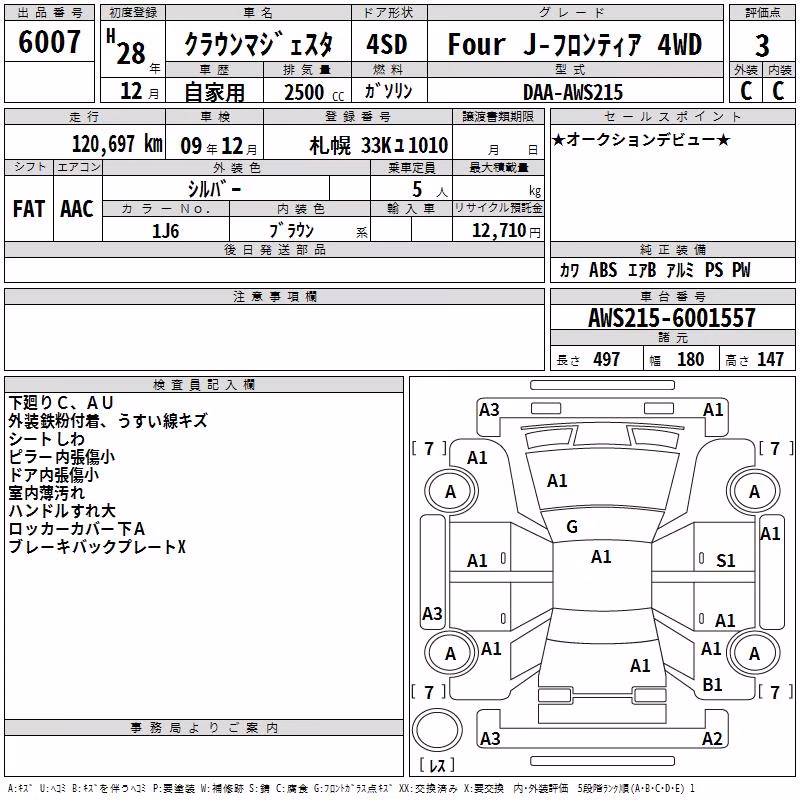The image size is (800, 800).
Task: Select spare tire レス label
Action: pyautogui.click(x=437, y=765)
